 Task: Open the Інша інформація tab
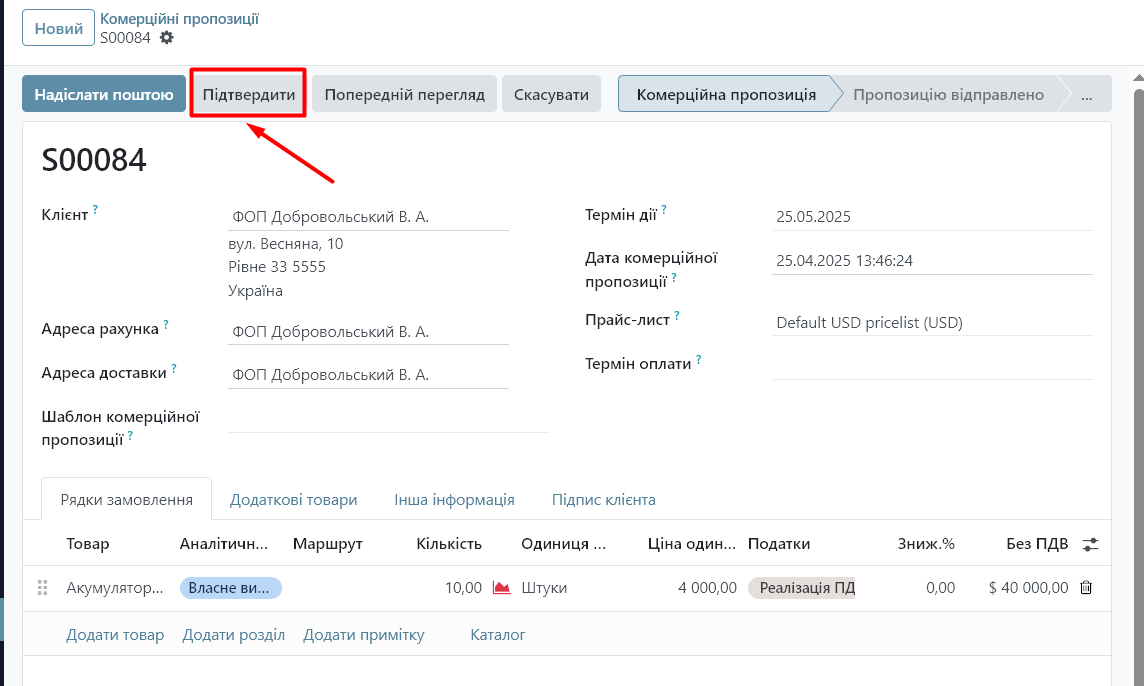pyautogui.click(x=454, y=500)
